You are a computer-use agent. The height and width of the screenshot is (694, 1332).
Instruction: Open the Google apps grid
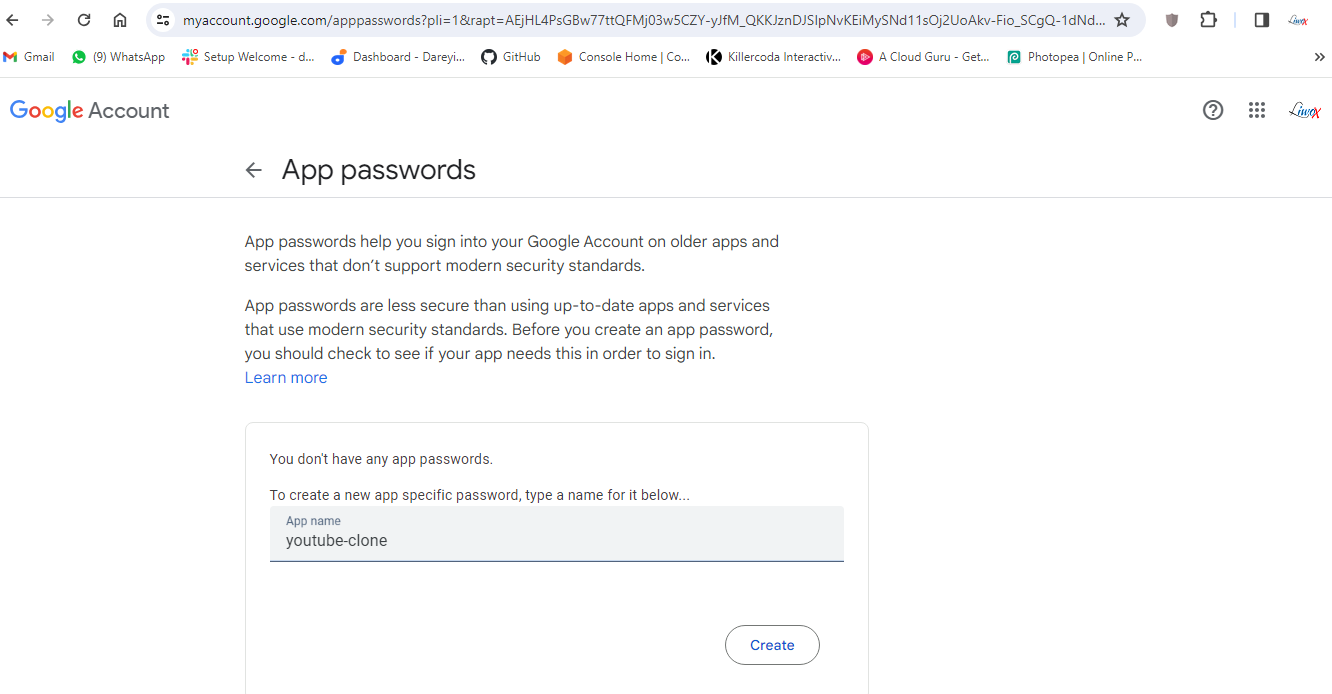1257,110
